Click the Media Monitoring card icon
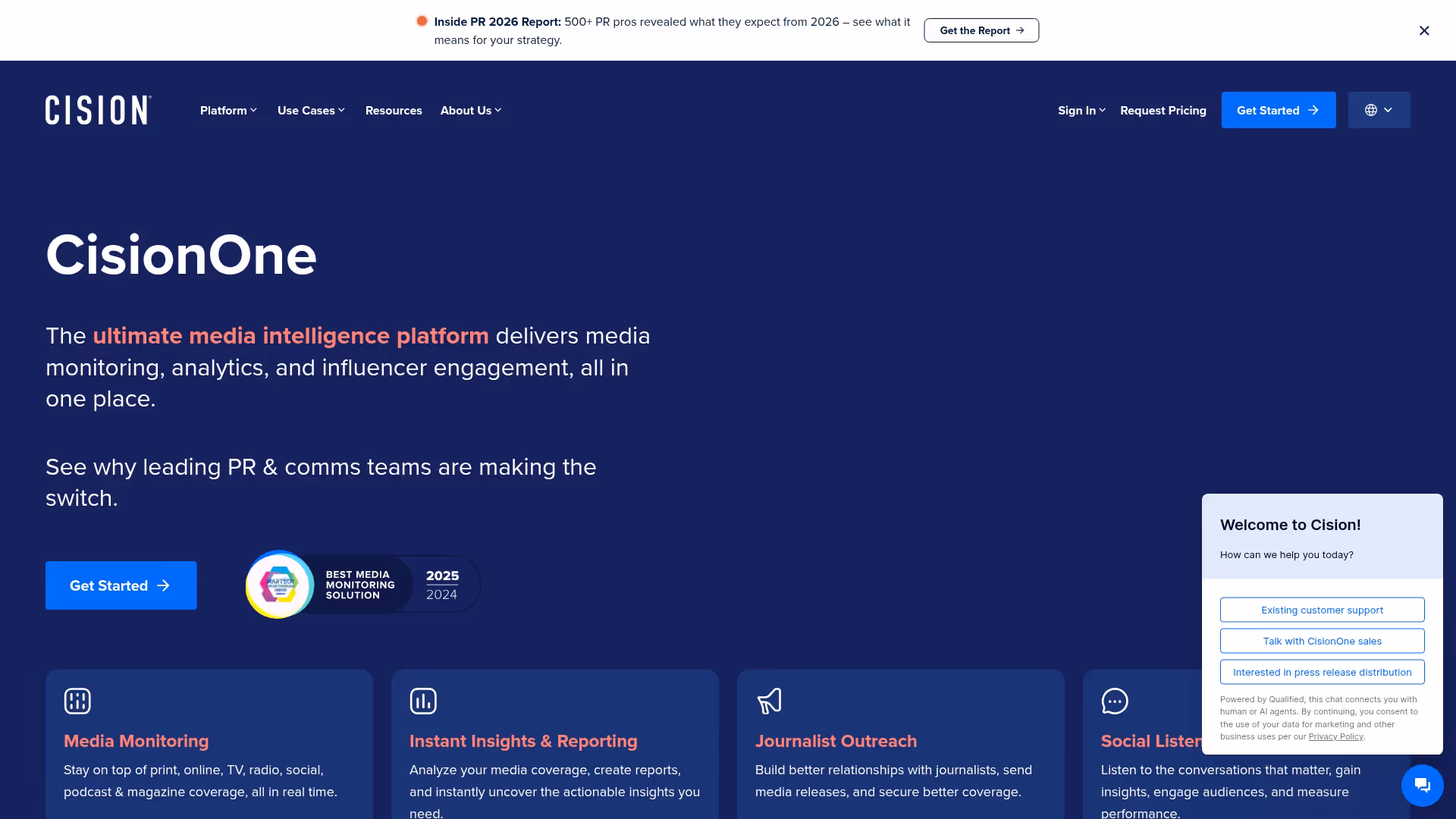The width and height of the screenshot is (1456, 819). pos(77,701)
